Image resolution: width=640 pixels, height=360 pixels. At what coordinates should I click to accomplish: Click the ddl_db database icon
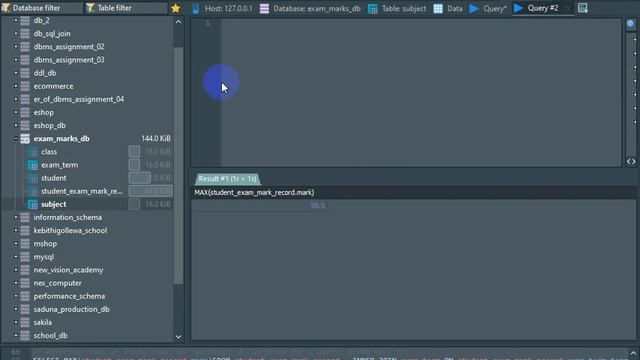tap(25, 73)
